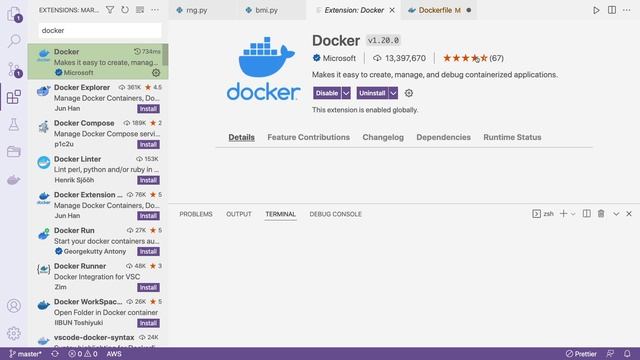Synchronize changes icon in status bar

pyautogui.click(x=55, y=354)
